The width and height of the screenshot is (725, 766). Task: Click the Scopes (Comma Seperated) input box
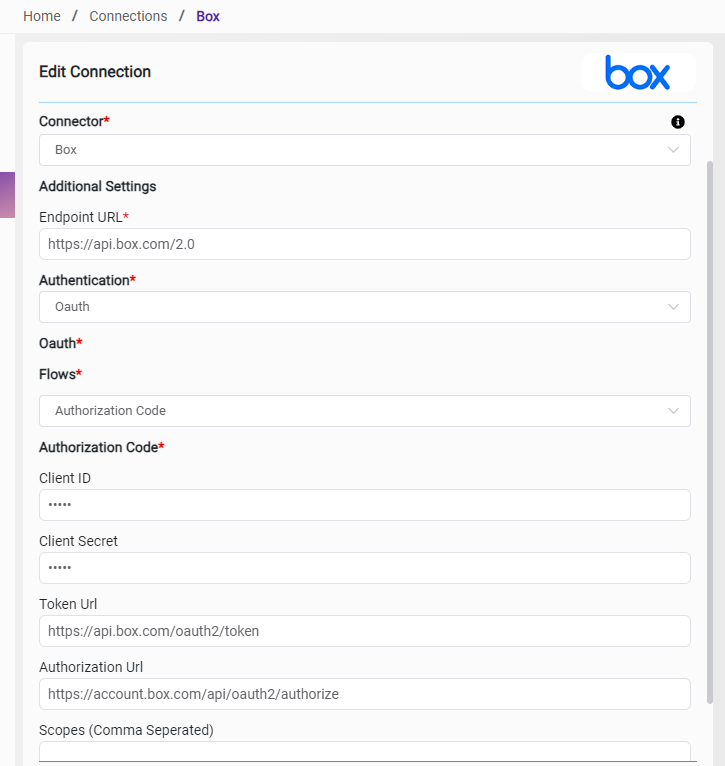tap(364, 752)
